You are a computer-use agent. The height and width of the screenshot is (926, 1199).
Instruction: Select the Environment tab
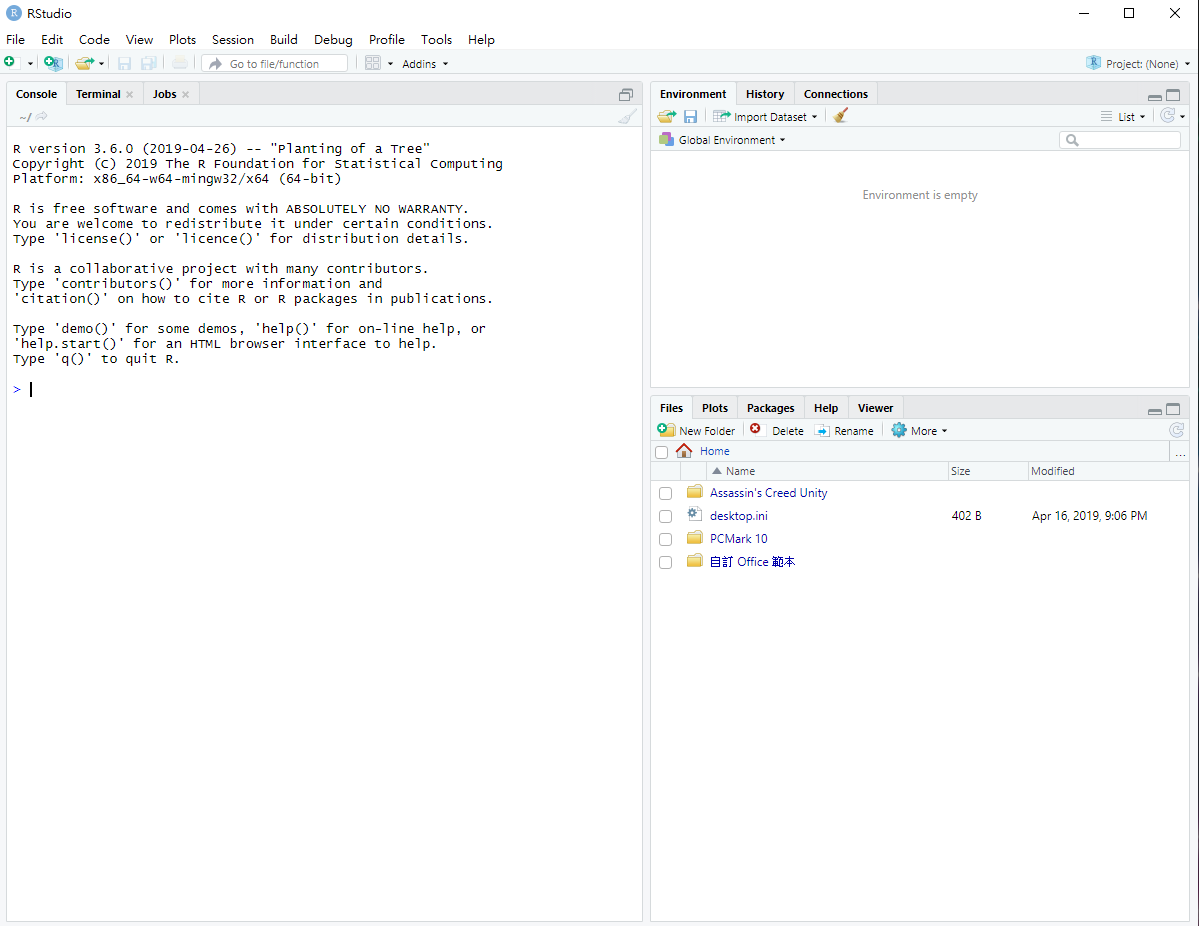[693, 94]
